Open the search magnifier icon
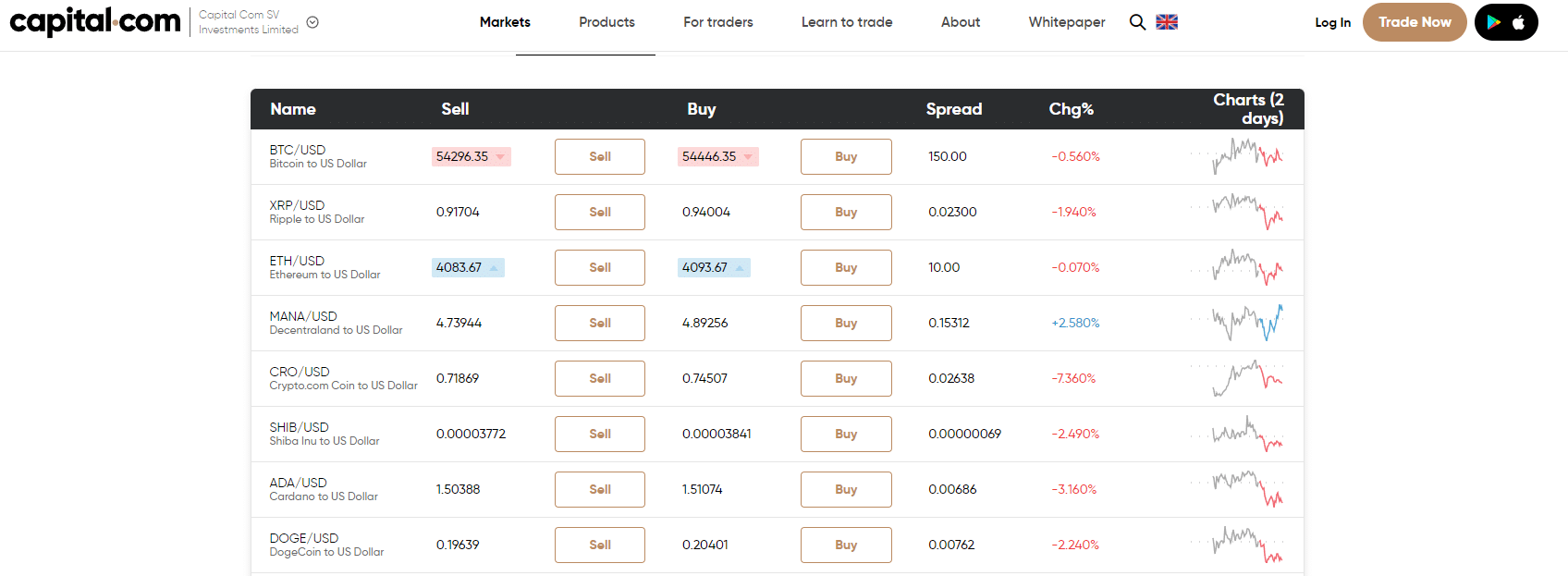 point(1137,22)
